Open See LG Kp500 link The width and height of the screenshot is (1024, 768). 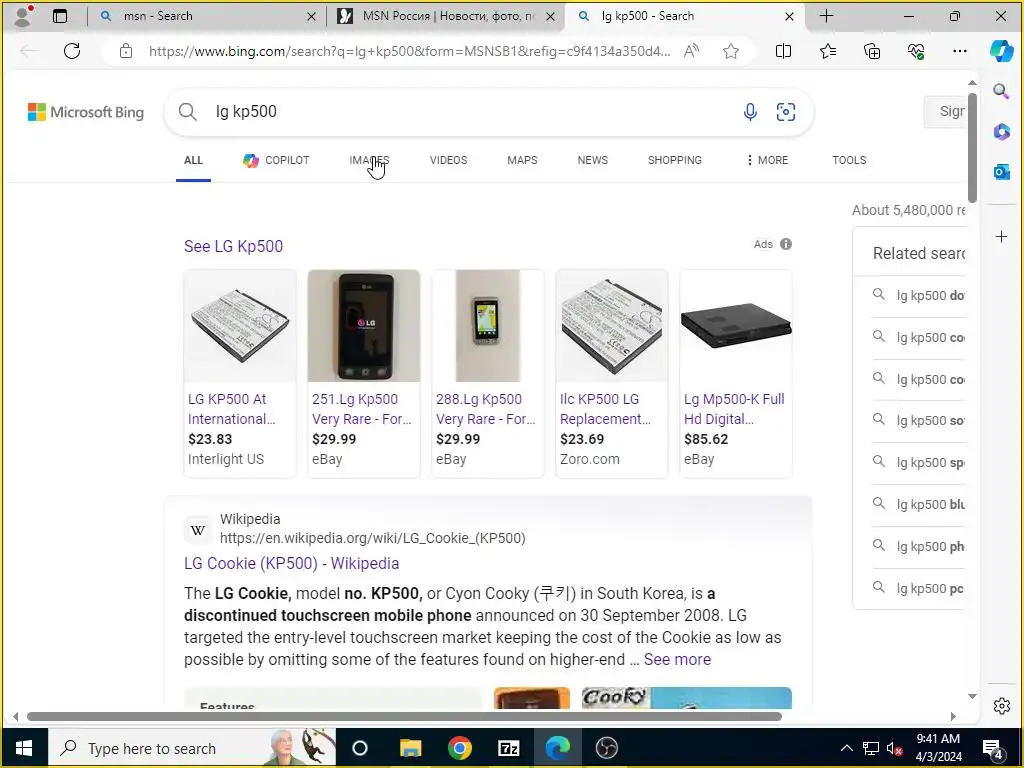(233, 246)
